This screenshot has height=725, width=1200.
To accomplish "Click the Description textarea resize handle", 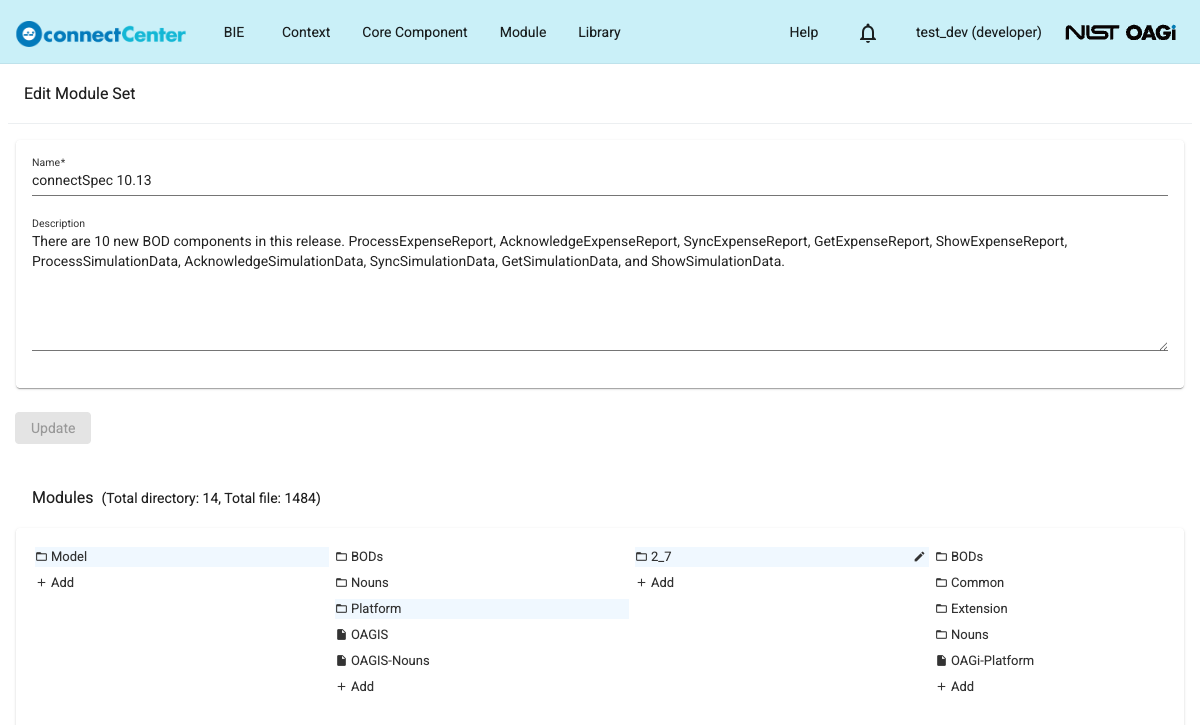I will point(1163,346).
